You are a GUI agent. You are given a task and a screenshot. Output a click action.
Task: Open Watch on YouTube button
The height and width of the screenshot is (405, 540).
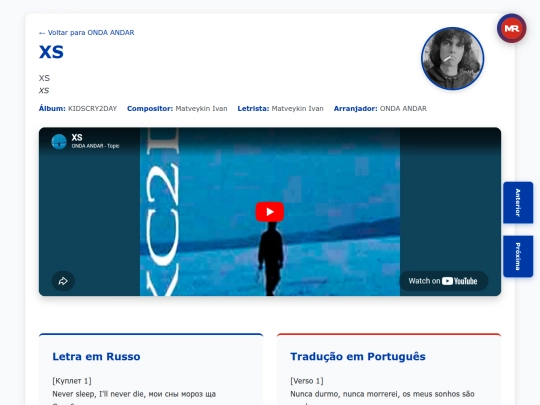444,281
